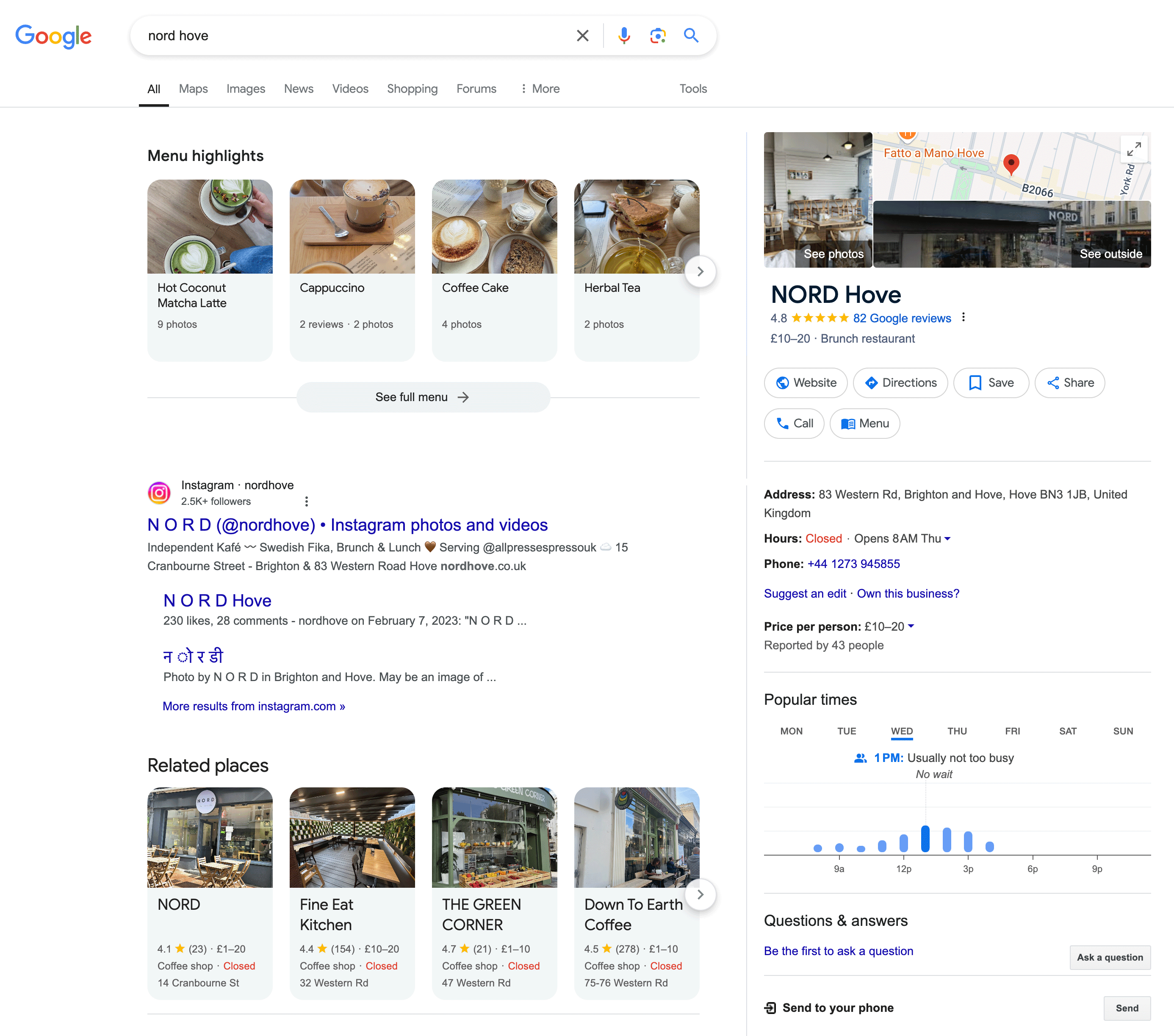Image resolution: width=1174 pixels, height=1036 pixels.
Task: Open See full menu
Action: (x=423, y=397)
